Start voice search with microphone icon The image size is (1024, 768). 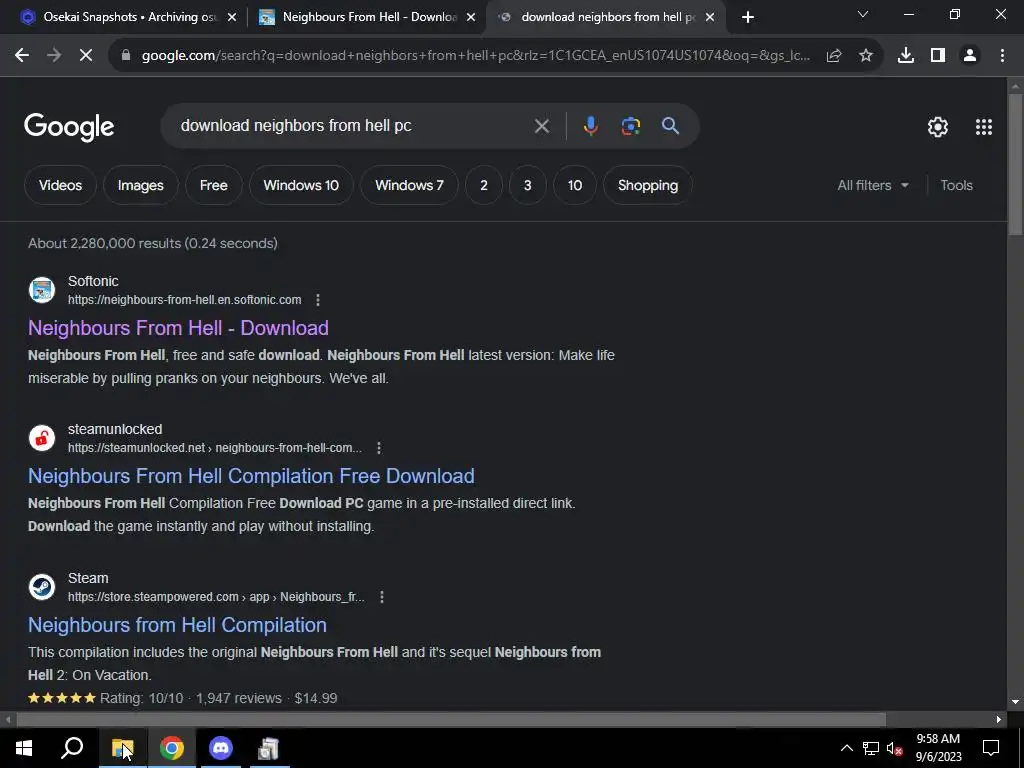click(x=590, y=126)
